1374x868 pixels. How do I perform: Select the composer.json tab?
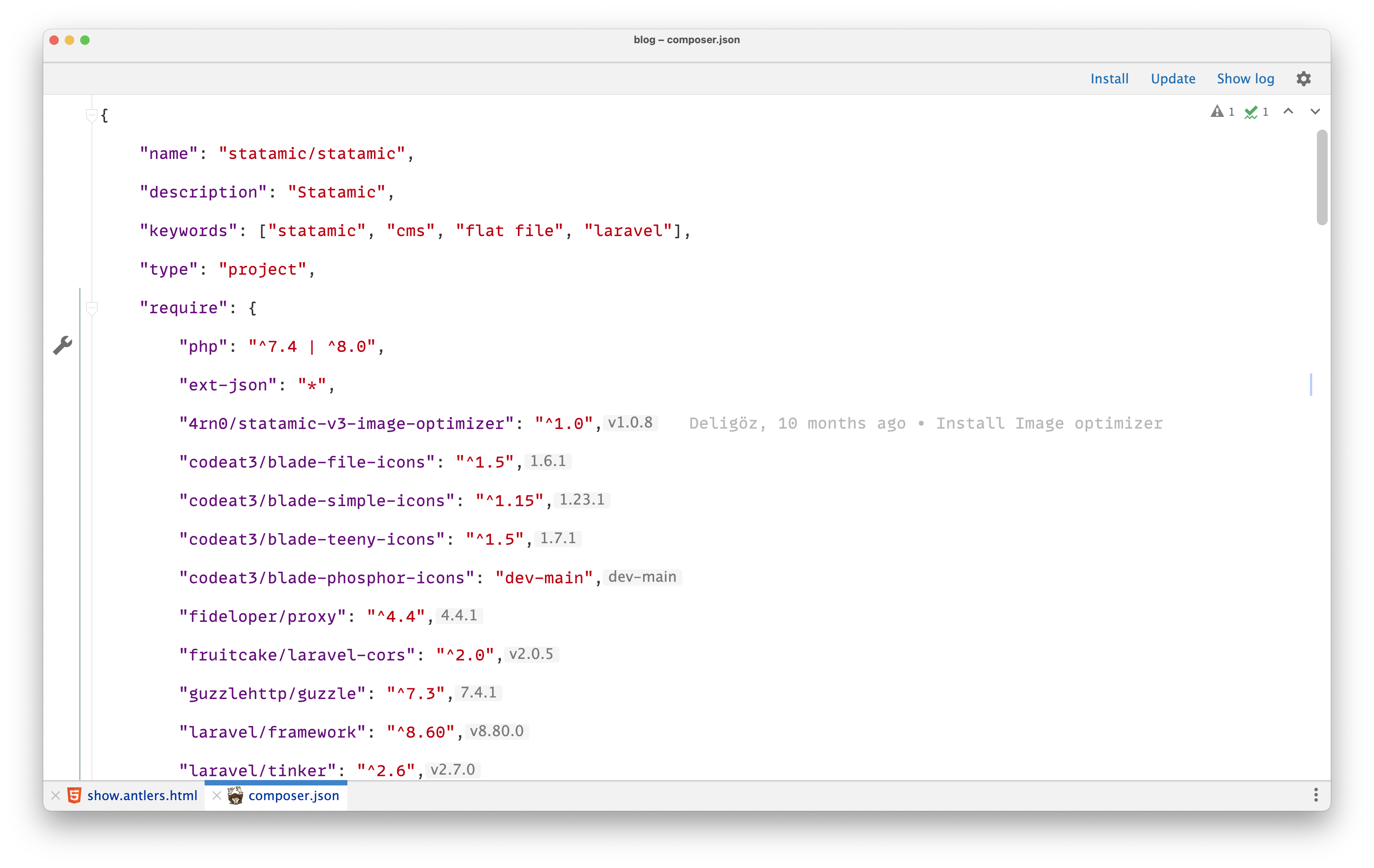coord(293,795)
